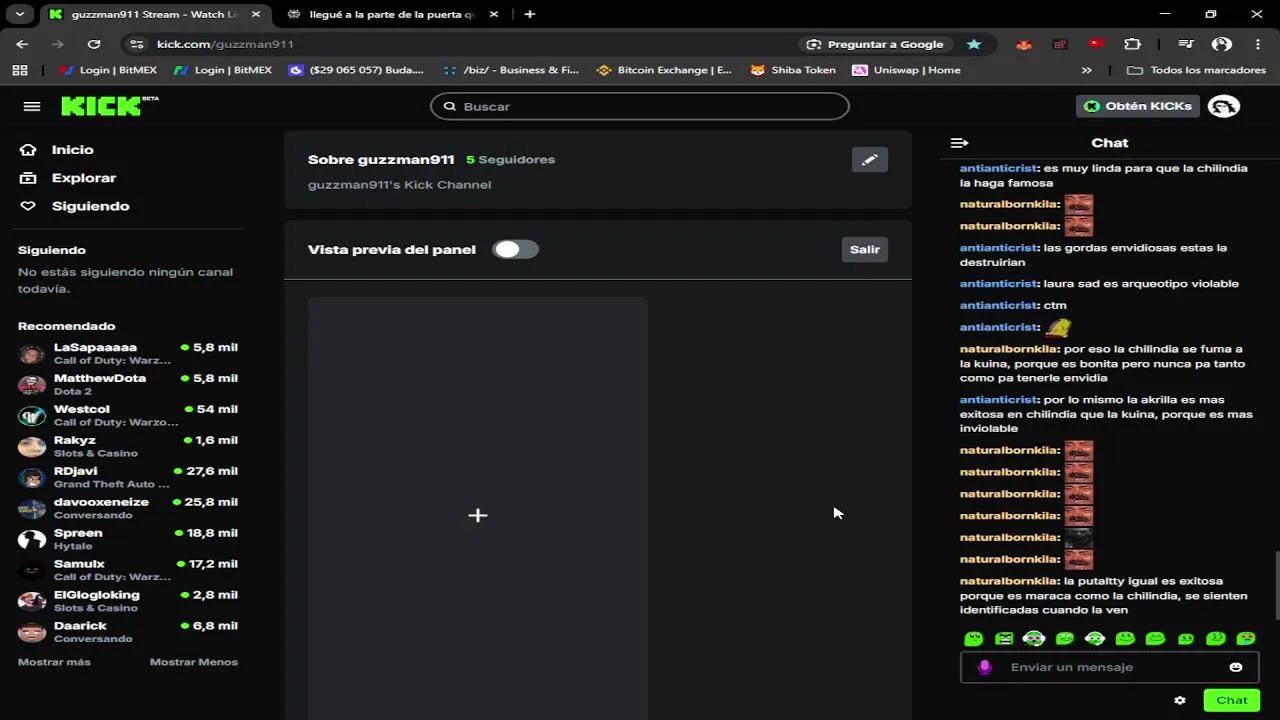
Task: Open Daarick recommended channel
Action: (x=128, y=633)
